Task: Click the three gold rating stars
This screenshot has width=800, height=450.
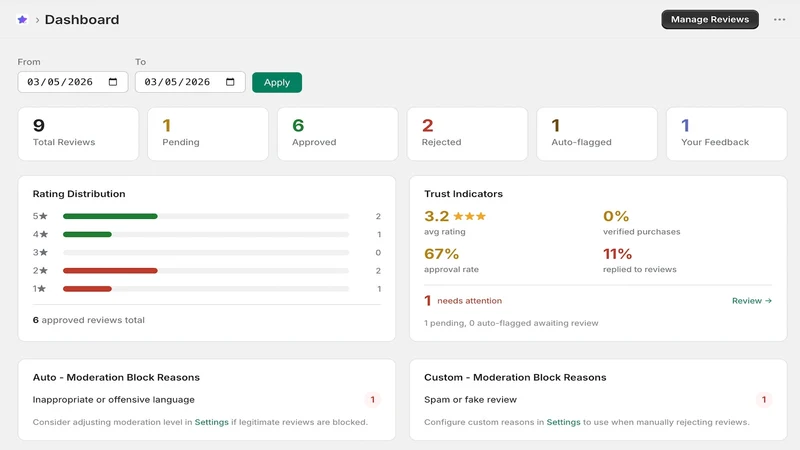Action: pyautogui.click(x=469, y=216)
